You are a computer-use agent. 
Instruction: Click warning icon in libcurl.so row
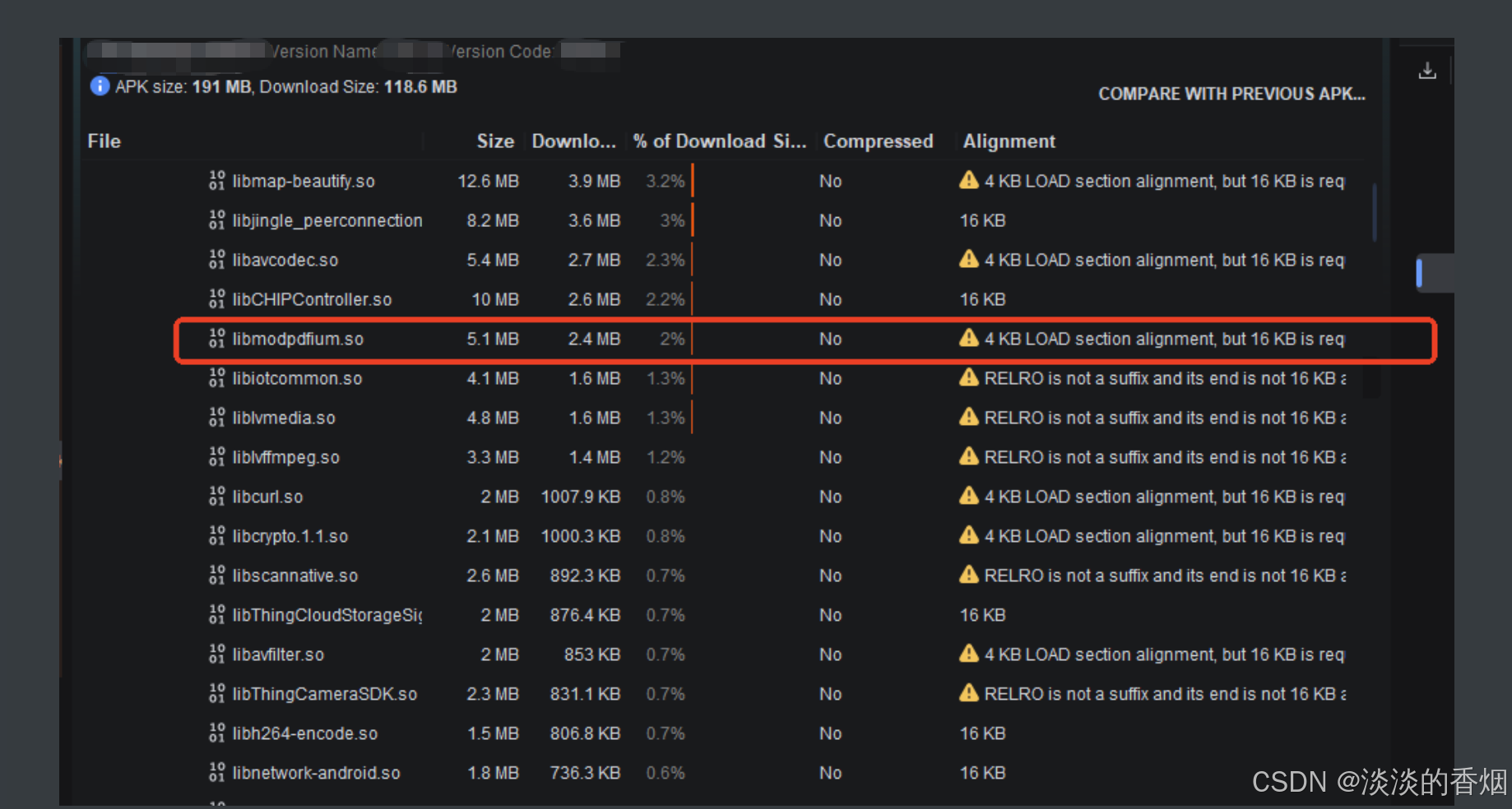969,495
